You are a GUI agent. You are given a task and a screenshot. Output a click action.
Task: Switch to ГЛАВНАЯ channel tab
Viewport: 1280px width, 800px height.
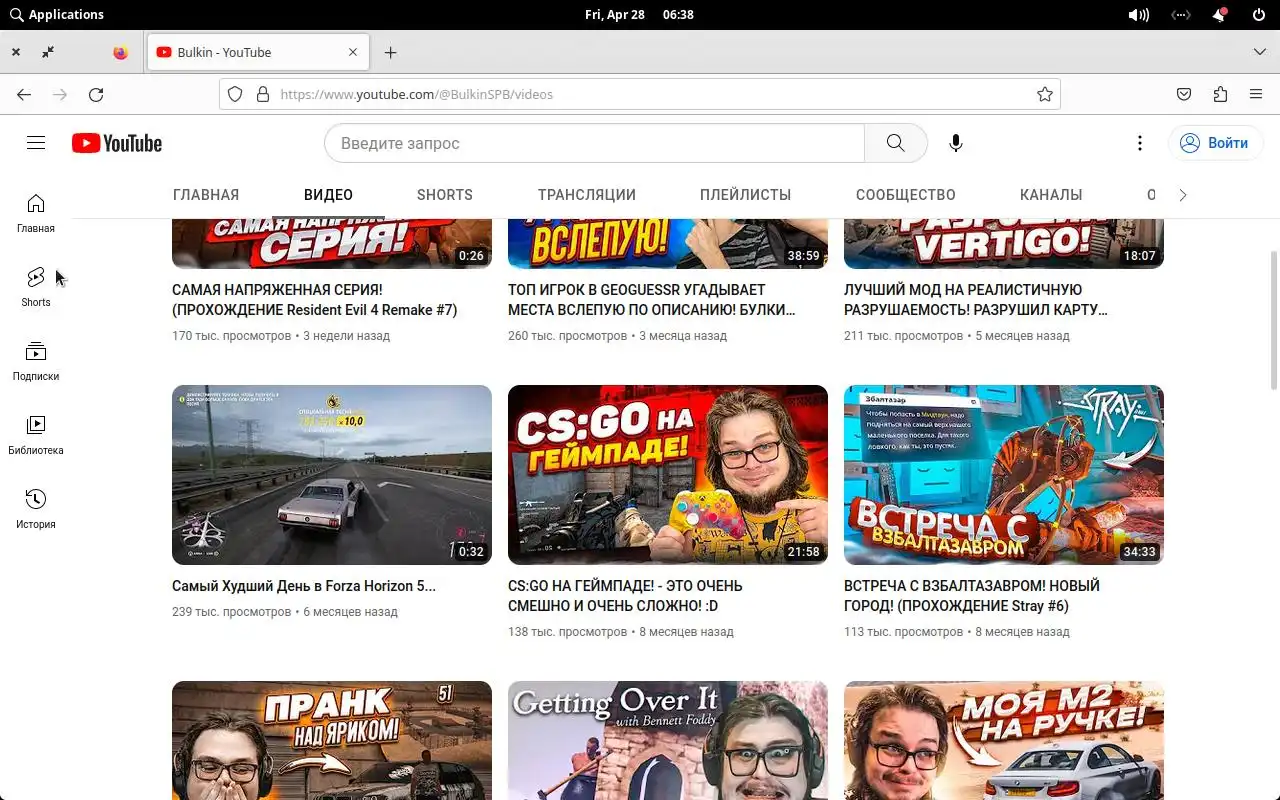pyautogui.click(x=206, y=195)
